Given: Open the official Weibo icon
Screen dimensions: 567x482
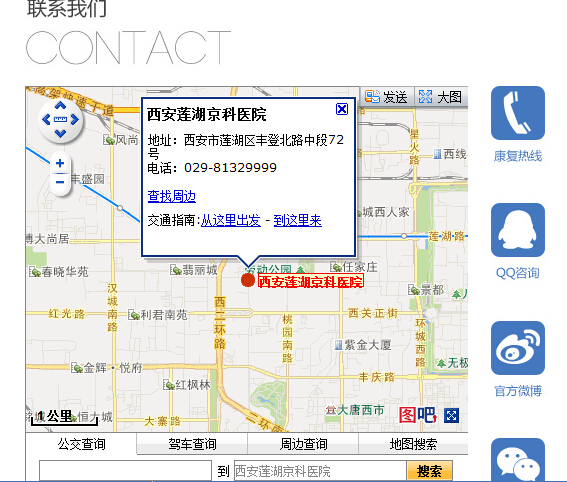Looking at the screenshot, I should tap(518, 348).
